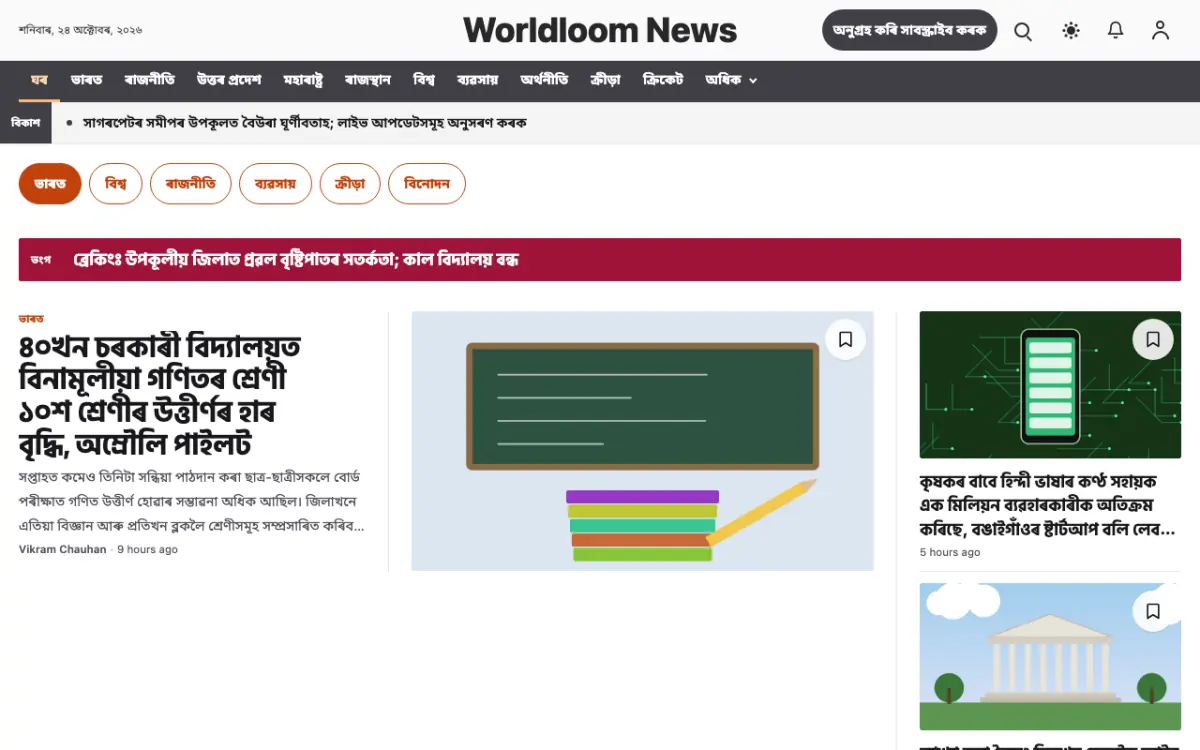This screenshot has height=750, width=1200.
Task: Open headline about কৃষকৰ বাবে হিন্দী ভাষাৰ কণ্ঠ সহায়ক
Action: [1047, 506]
